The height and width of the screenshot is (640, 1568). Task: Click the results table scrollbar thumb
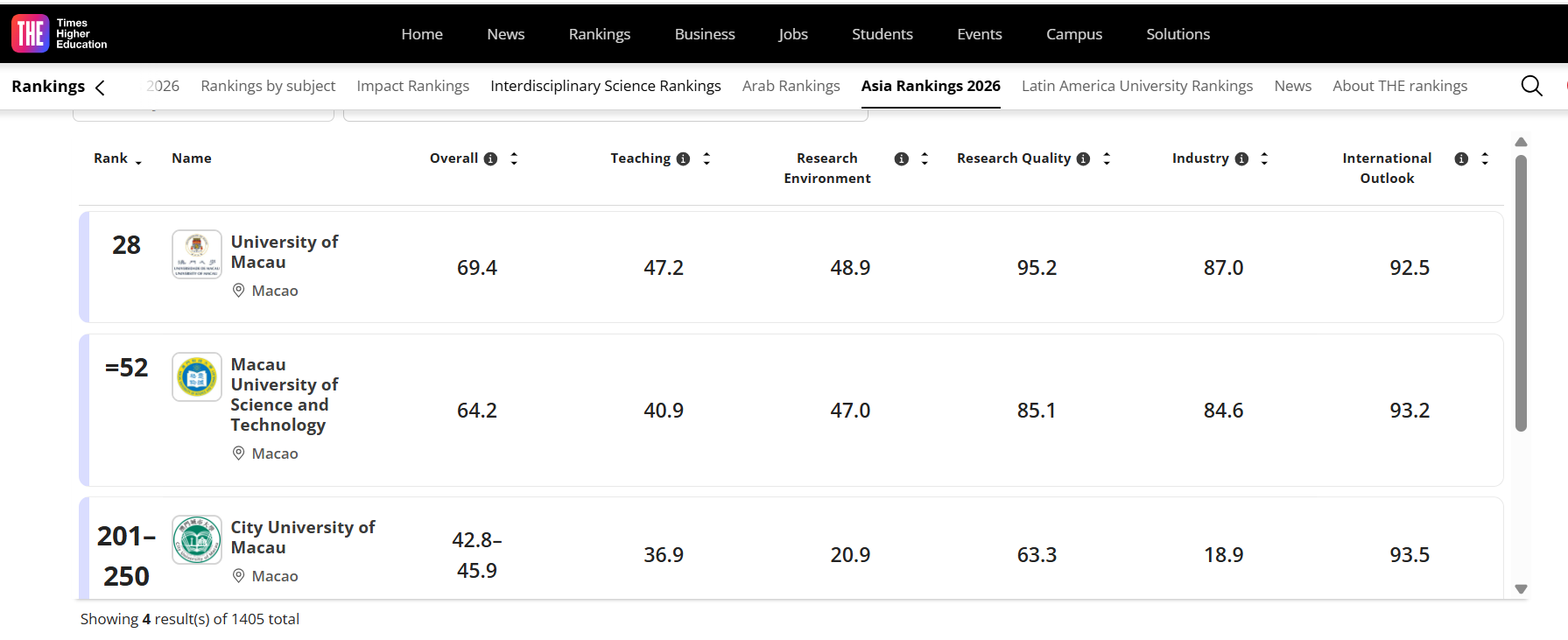pyautogui.click(x=1521, y=293)
